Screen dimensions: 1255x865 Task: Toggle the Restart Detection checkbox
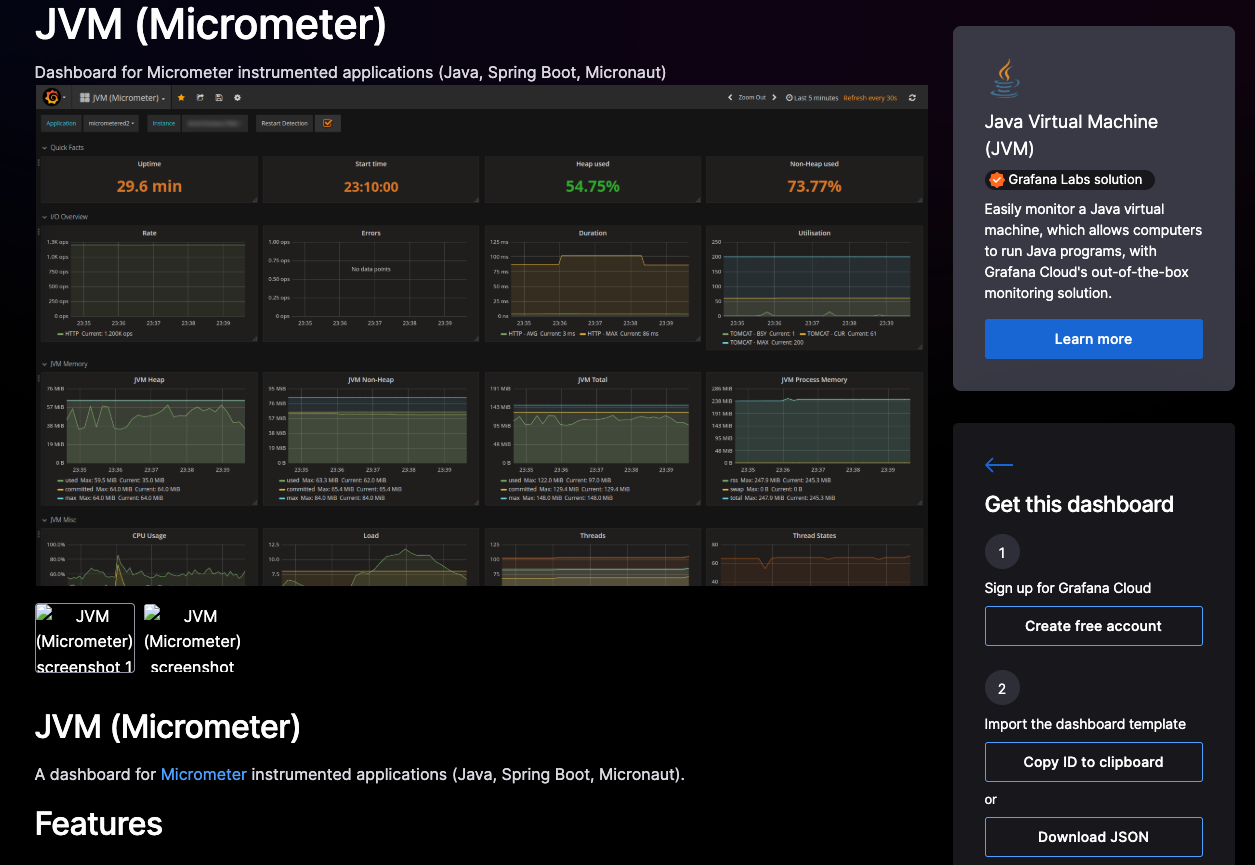pos(327,123)
